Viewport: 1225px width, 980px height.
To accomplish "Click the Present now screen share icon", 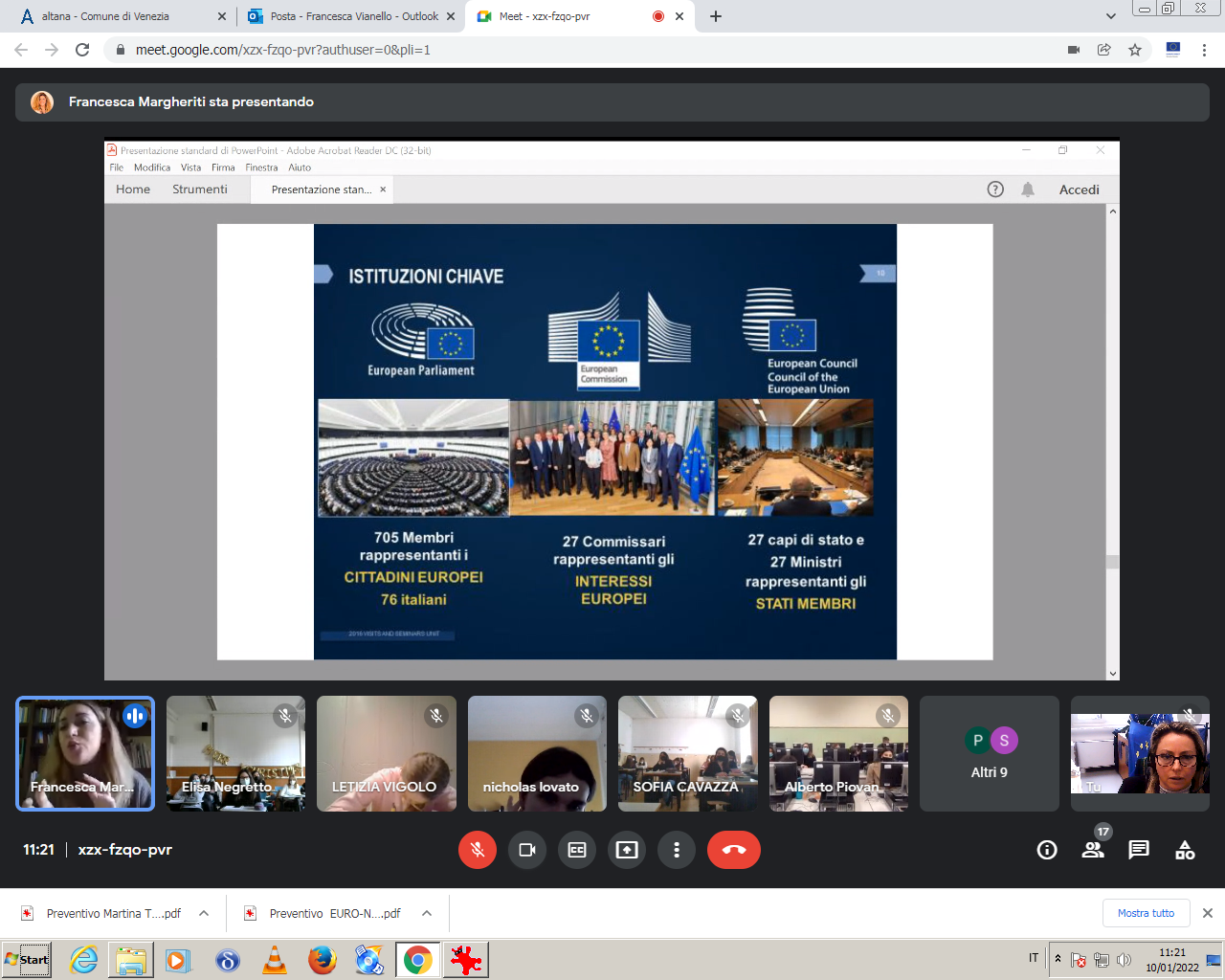I will (x=627, y=850).
